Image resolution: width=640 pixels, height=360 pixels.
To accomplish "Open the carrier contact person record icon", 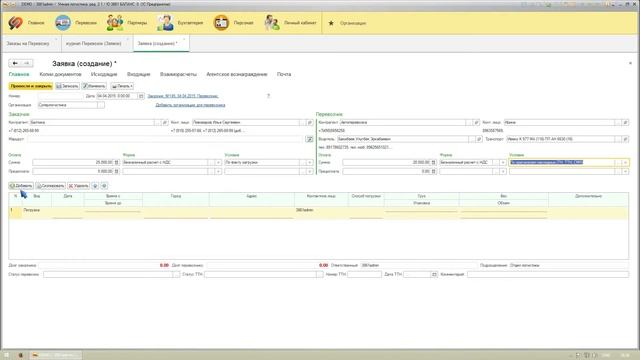I will pyautogui.click(x=625, y=122).
